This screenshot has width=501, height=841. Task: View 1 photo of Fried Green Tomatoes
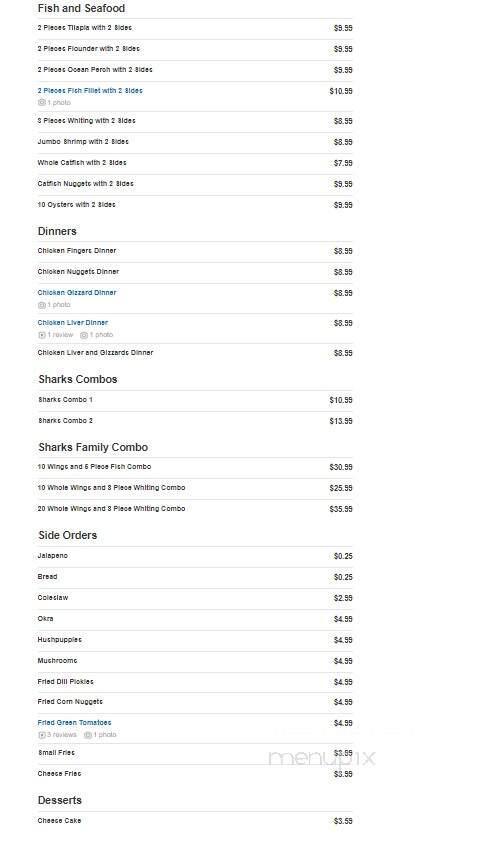pos(105,735)
